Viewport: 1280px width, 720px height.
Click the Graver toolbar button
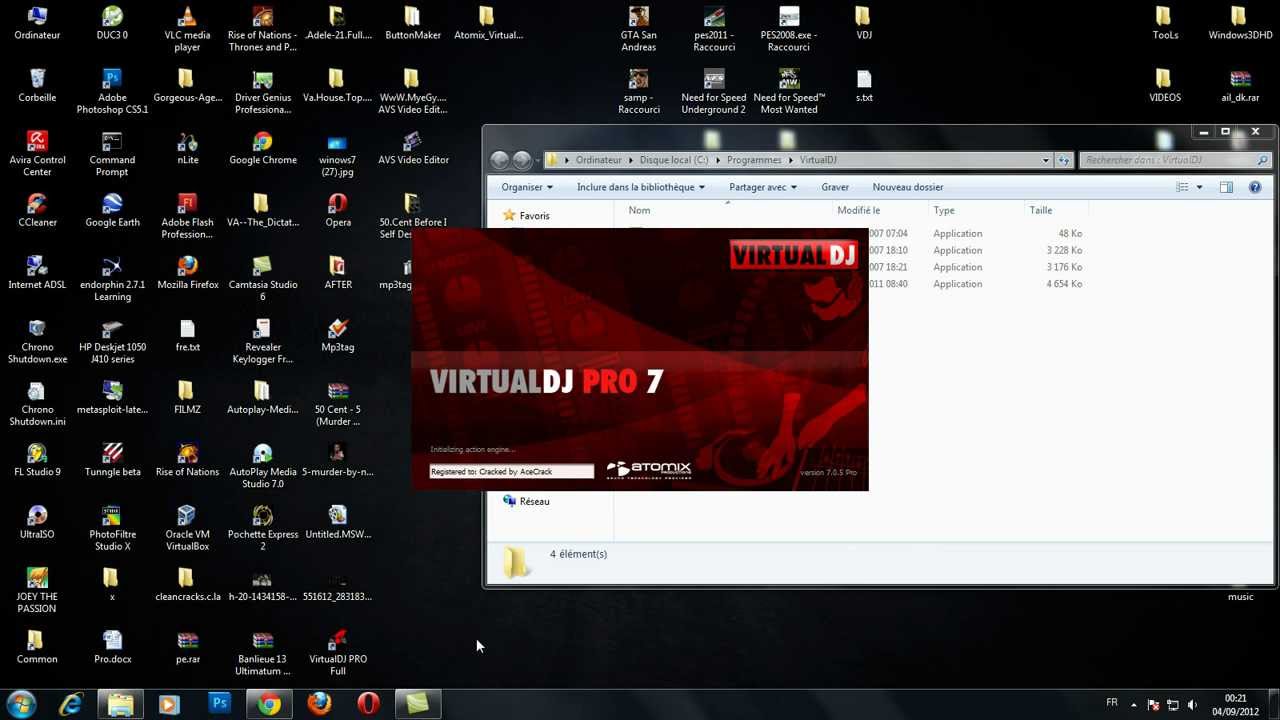click(x=835, y=187)
